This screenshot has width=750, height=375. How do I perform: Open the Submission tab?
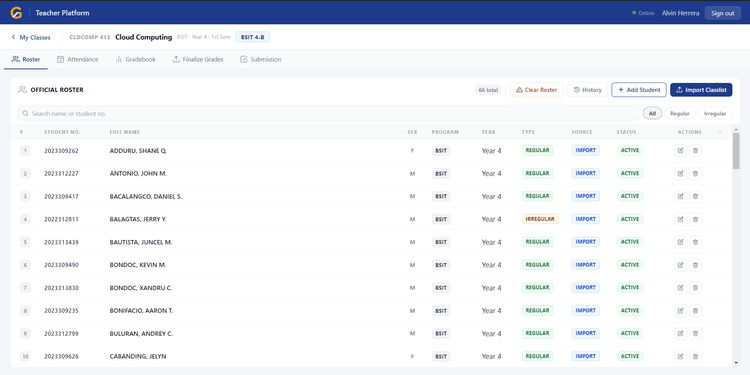[x=261, y=59]
